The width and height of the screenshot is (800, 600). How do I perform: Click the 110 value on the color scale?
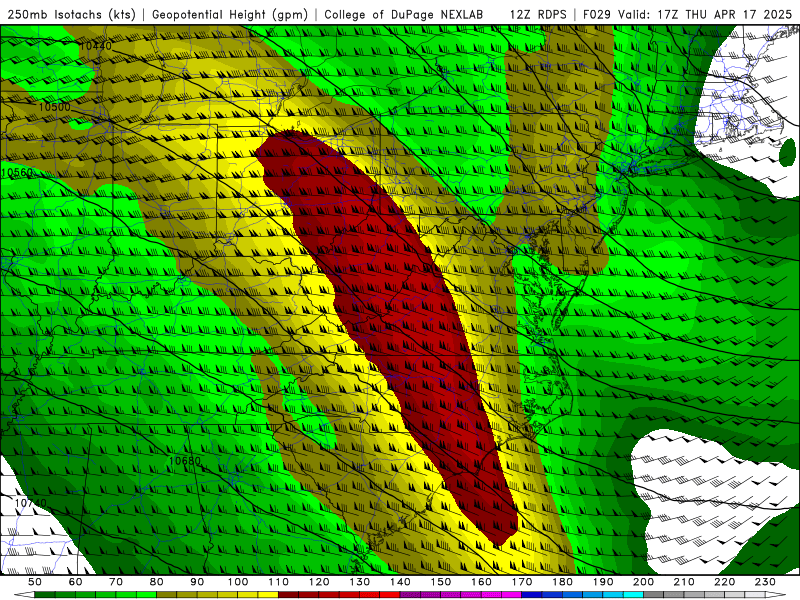(279, 582)
